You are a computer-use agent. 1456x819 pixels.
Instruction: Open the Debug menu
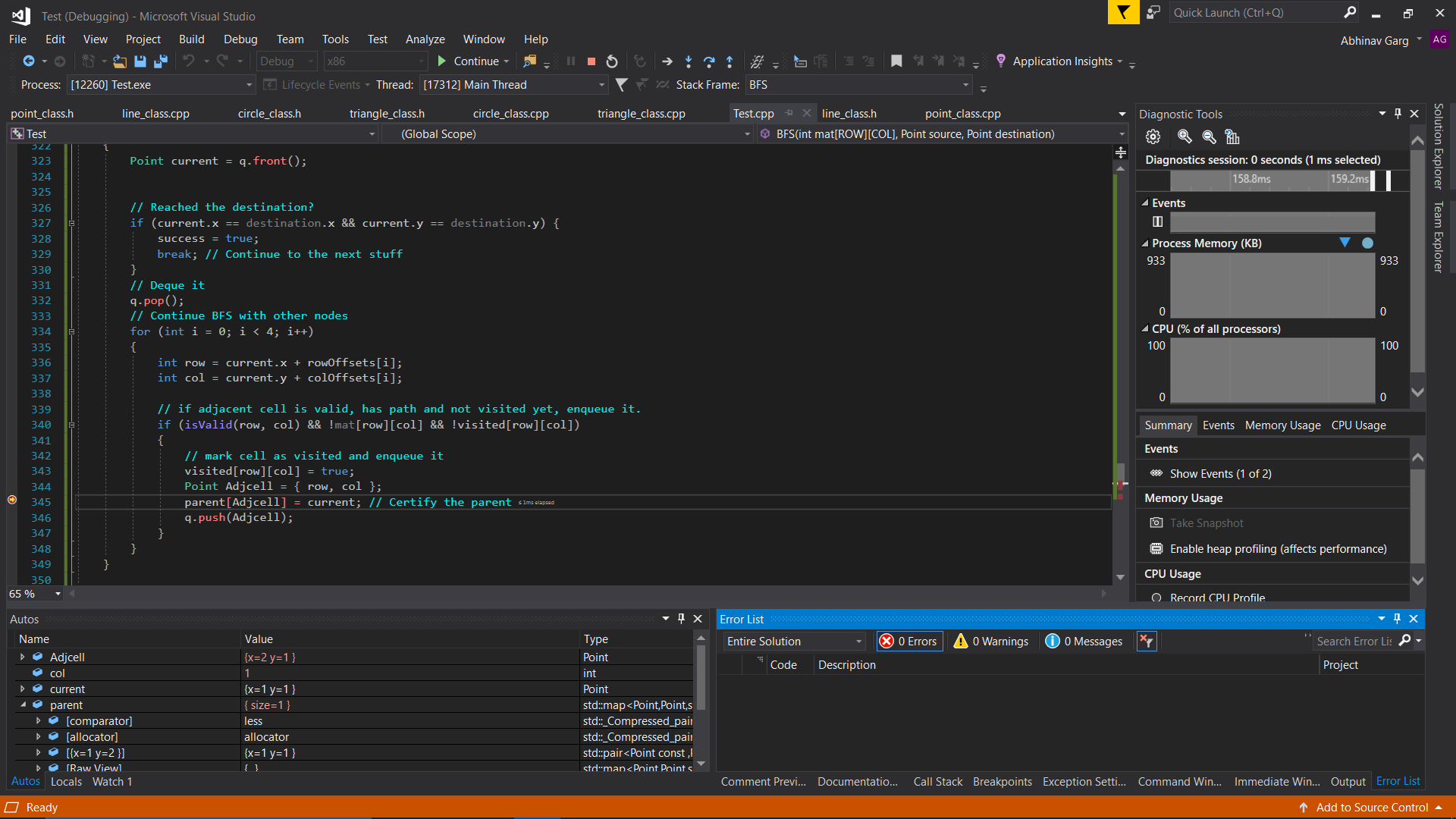[x=239, y=38]
